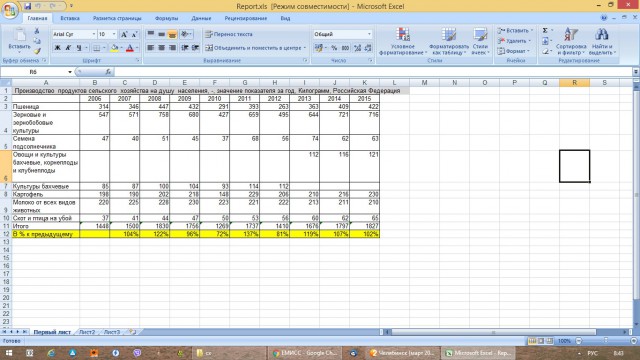The height and width of the screenshot is (360, 640).
Task: Insert function using the fx icon
Action: (108, 72)
